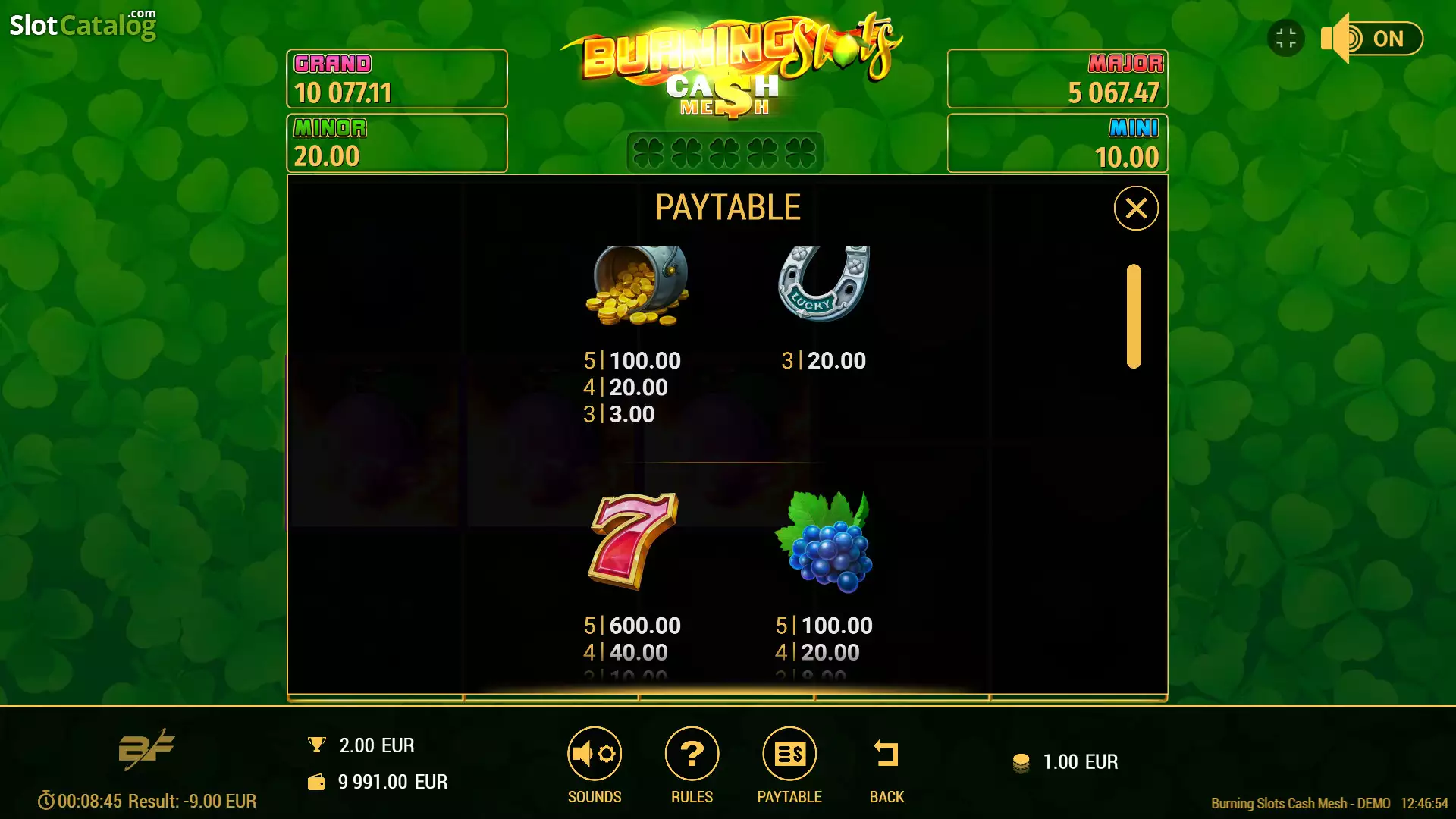Open the Sounds settings icon

click(595, 754)
